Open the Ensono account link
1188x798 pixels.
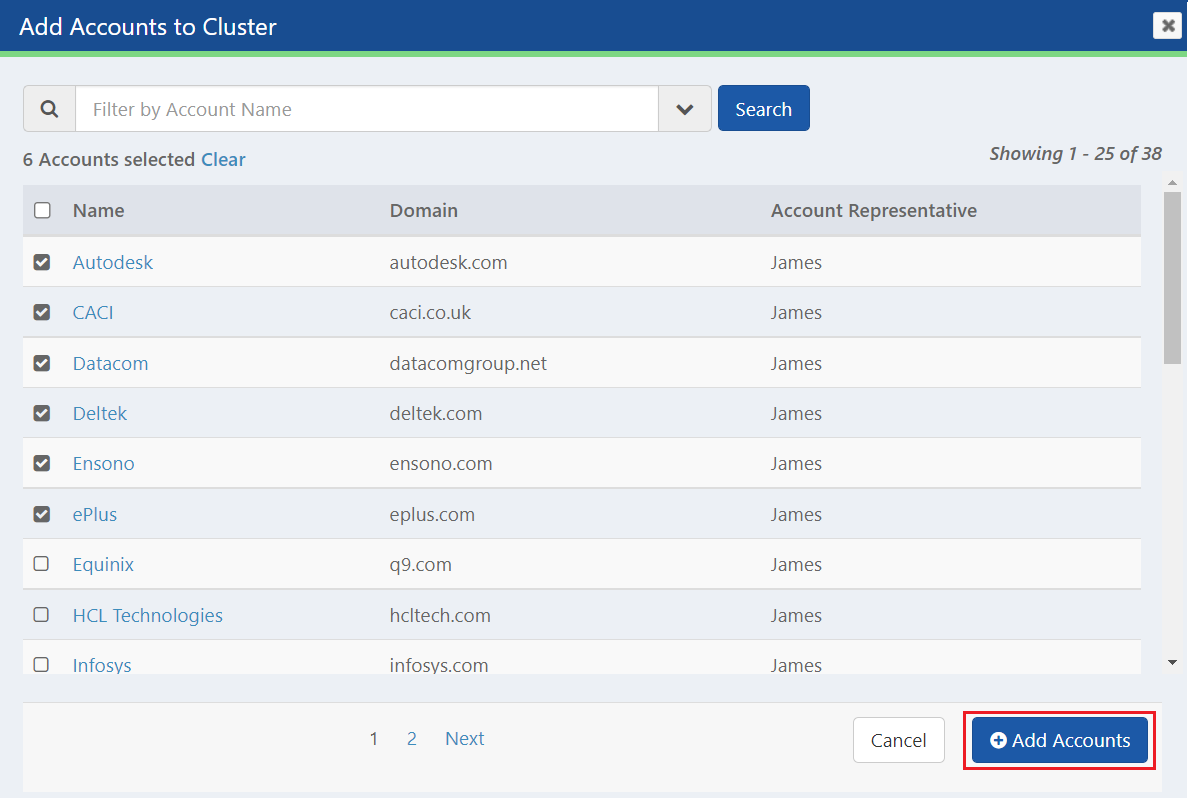point(104,463)
